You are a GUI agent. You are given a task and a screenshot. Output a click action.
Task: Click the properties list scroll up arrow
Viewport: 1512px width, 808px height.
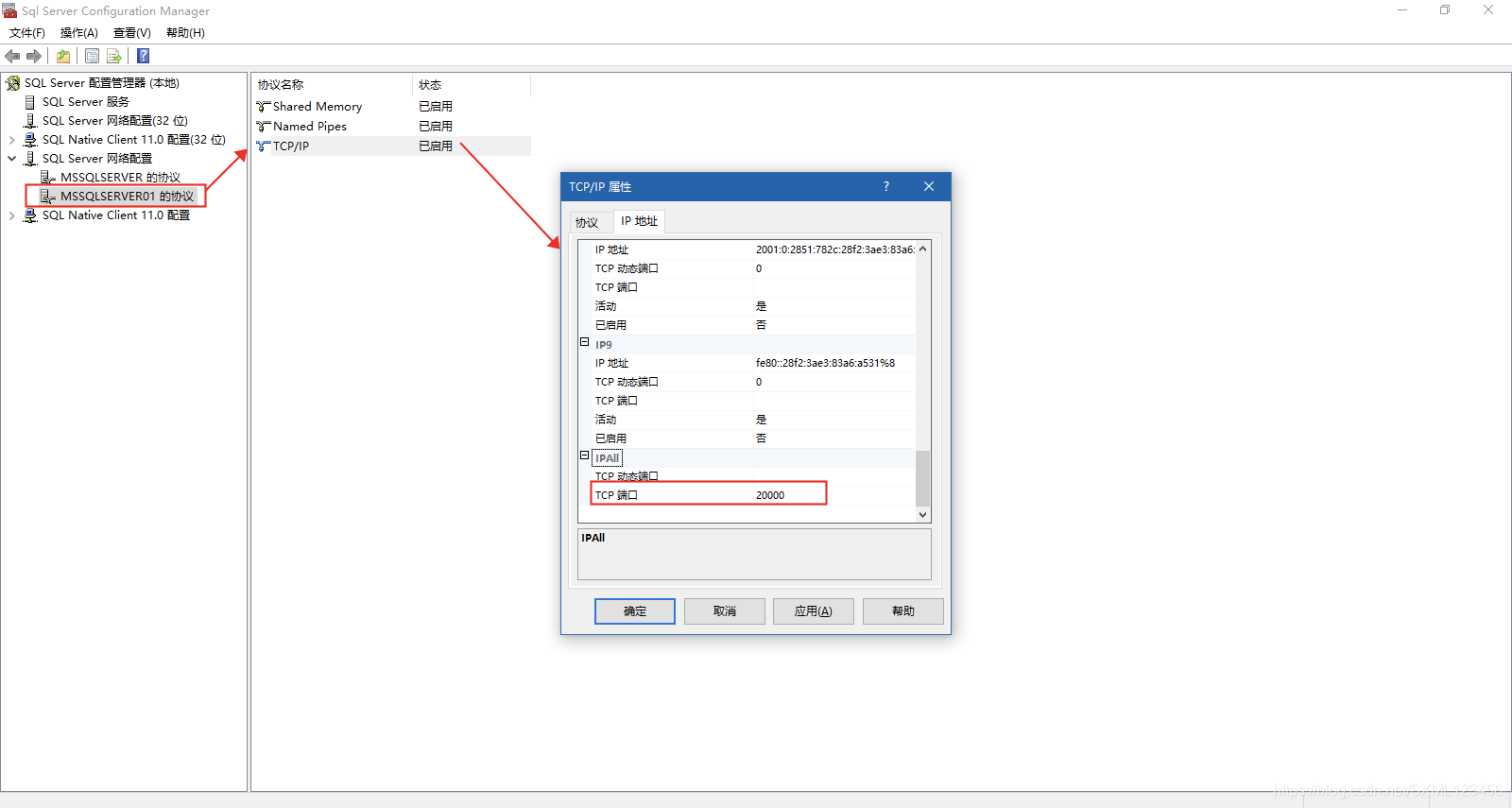[923, 249]
